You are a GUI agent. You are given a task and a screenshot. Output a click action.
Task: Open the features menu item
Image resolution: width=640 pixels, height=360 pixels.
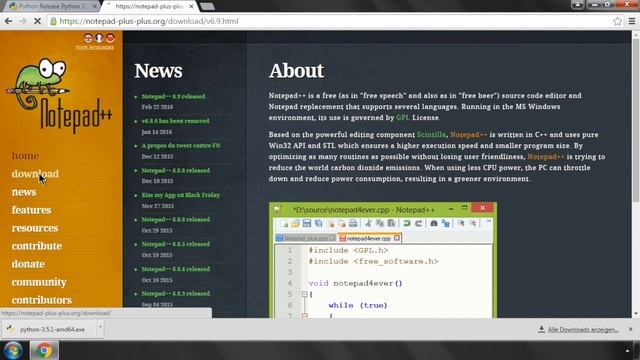[x=31, y=210]
